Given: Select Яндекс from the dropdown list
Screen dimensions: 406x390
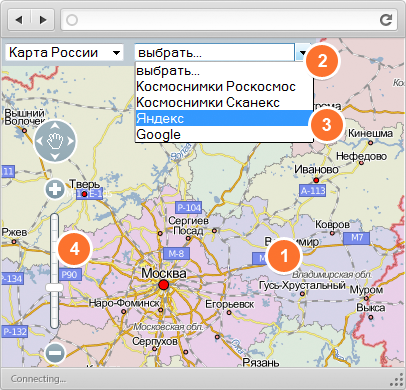Looking at the screenshot, I should (x=222, y=118).
